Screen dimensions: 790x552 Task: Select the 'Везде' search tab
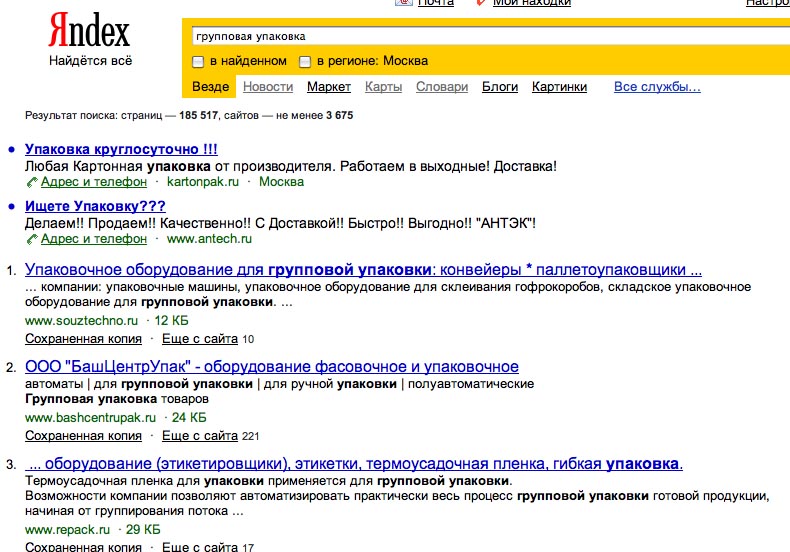[x=211, y=87]
